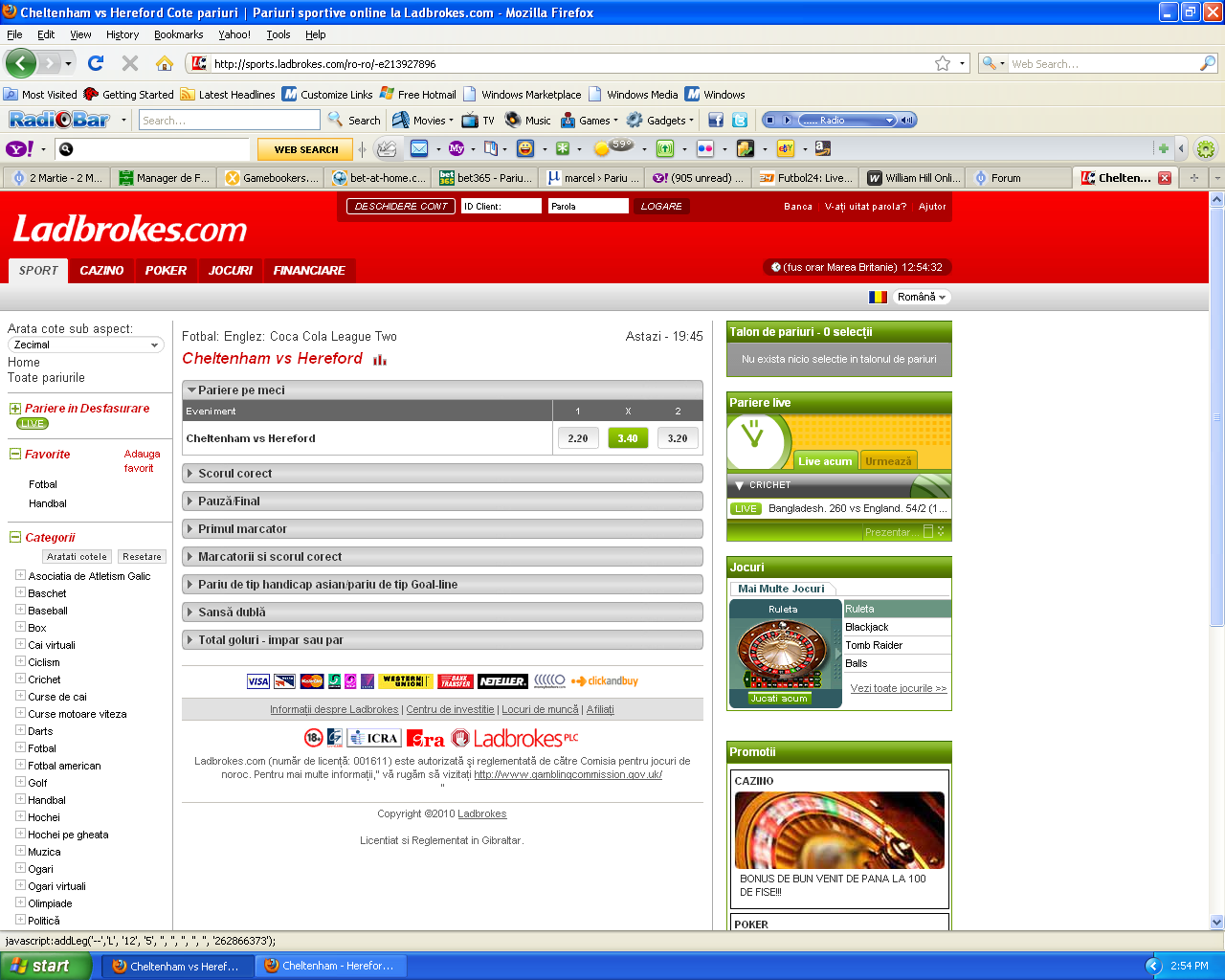Open the Yahoo mail envelope icon
Image resolution: width=1225 pixels, height=980 pixels.
[419, 148]
